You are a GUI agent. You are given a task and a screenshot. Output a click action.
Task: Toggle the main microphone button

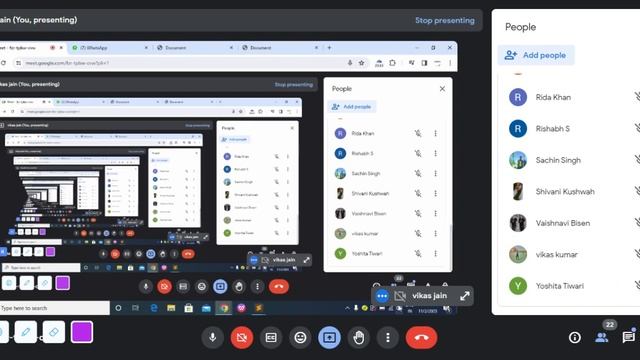pyautogui.click(x=212, y=338)
